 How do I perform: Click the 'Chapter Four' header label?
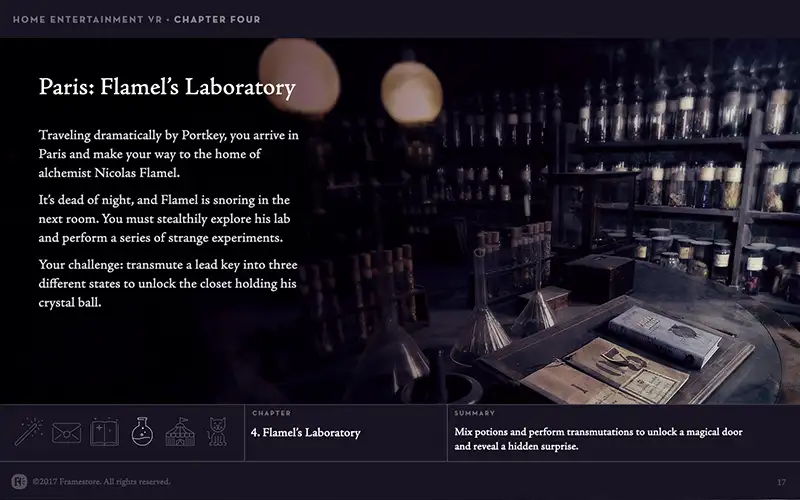(217, 19)
